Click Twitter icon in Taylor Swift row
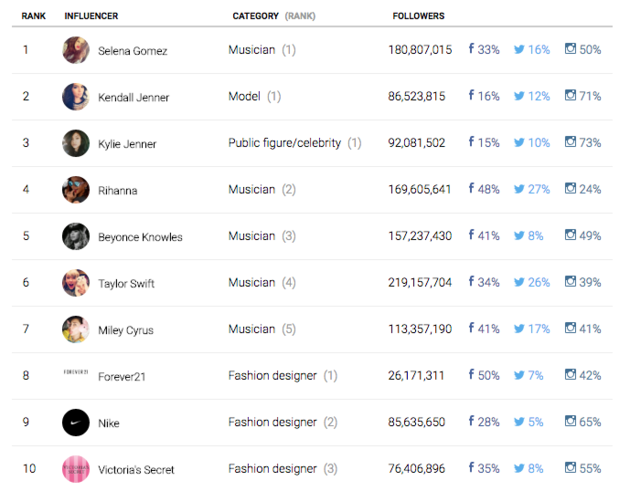This screenshot has width=630, height=491. tap(519, 282)
